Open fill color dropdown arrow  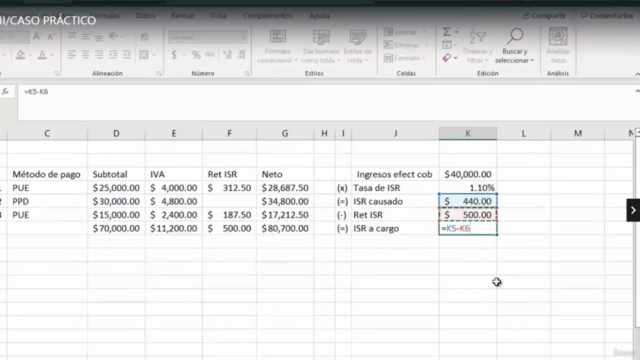(30, 55)
